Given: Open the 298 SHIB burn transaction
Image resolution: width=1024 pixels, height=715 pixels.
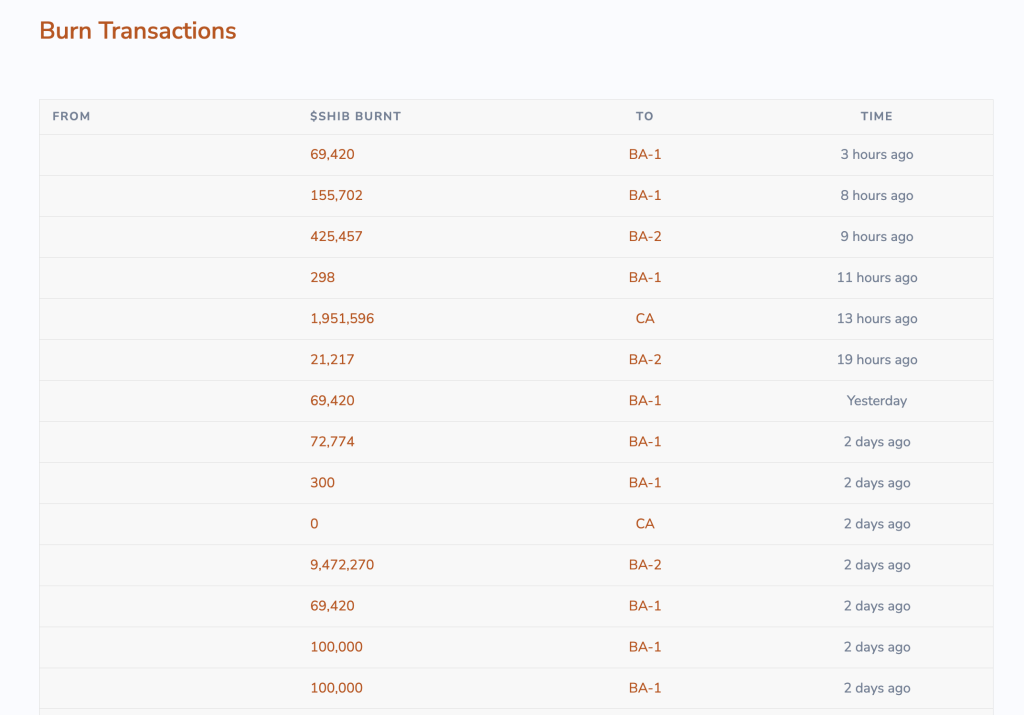Looking at the screenshot, I should coord(322,277).
